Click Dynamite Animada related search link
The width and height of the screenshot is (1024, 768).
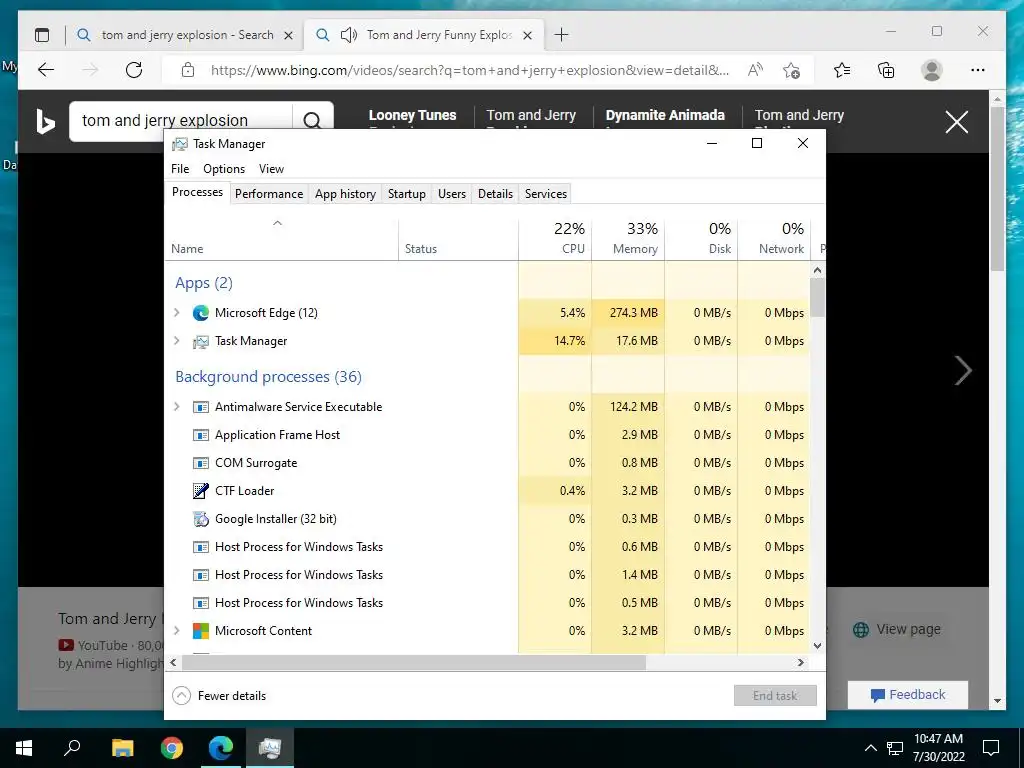pyautogui.click(x=665, y=116)
